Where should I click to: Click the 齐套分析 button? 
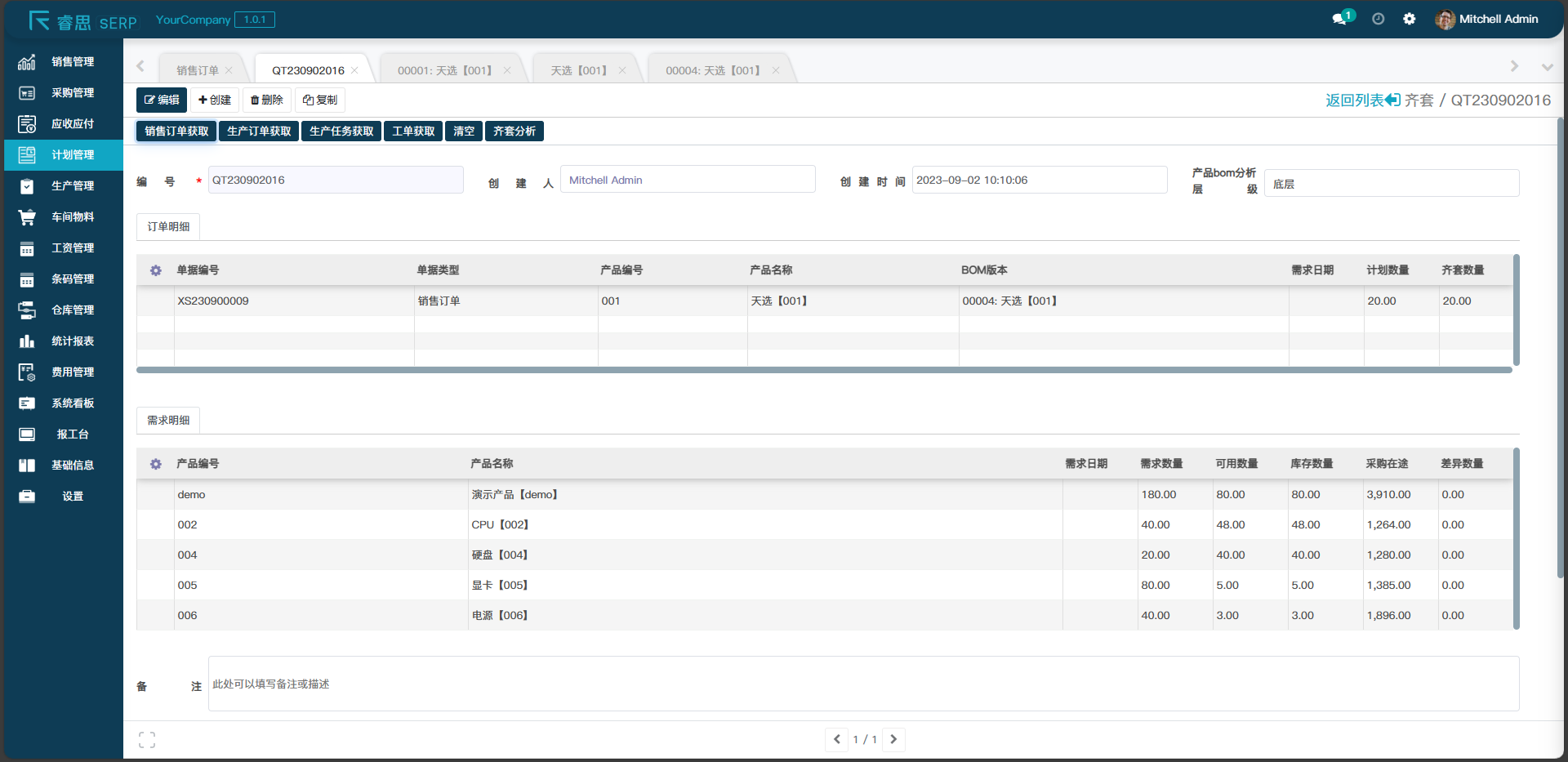pyautogui.click(x=514, y=131)
